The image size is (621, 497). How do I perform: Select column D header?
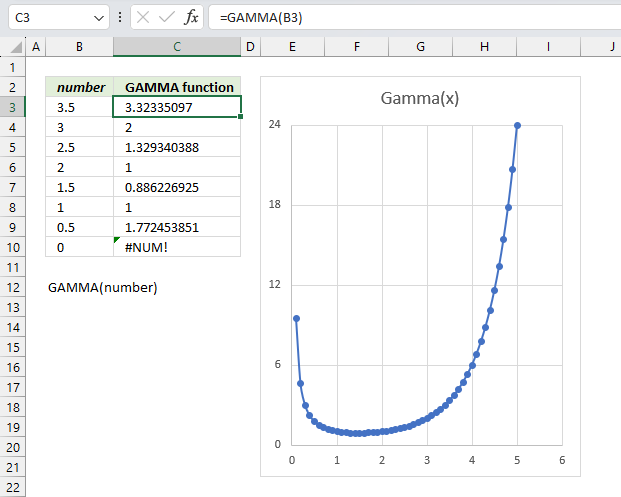pos(250,47)
